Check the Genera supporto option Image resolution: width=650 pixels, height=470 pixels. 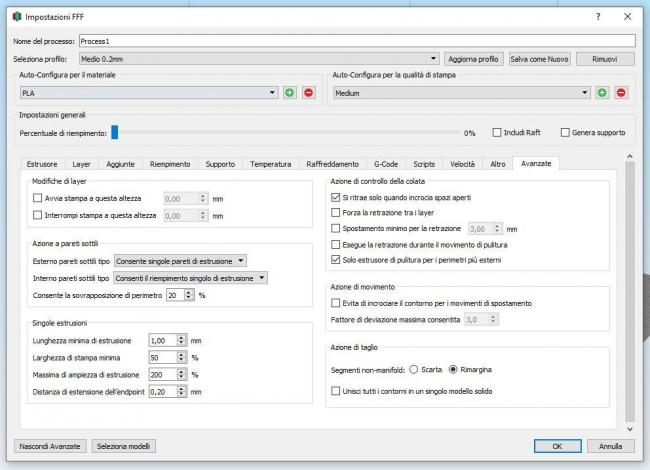click(565, 132)
